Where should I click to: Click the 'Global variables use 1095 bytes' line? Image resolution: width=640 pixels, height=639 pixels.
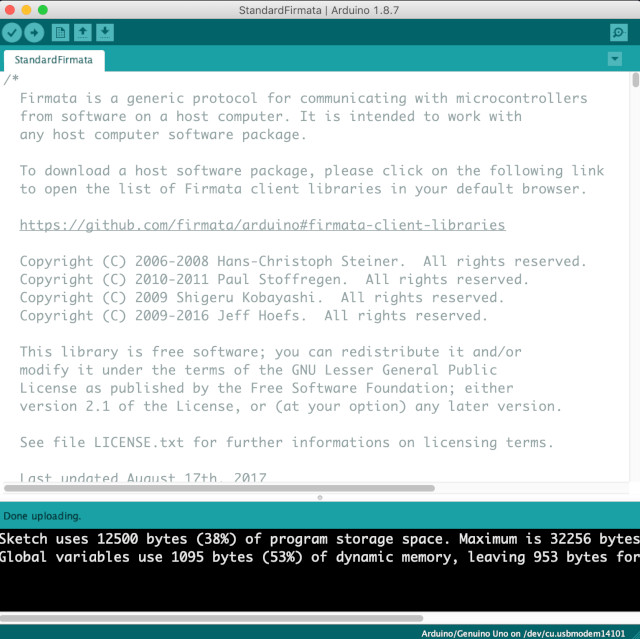click(320, 557)
